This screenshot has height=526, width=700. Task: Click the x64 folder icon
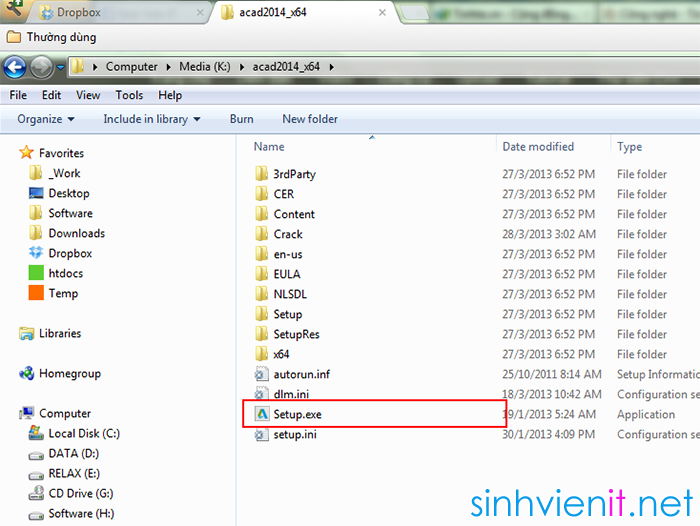point(262,354)
